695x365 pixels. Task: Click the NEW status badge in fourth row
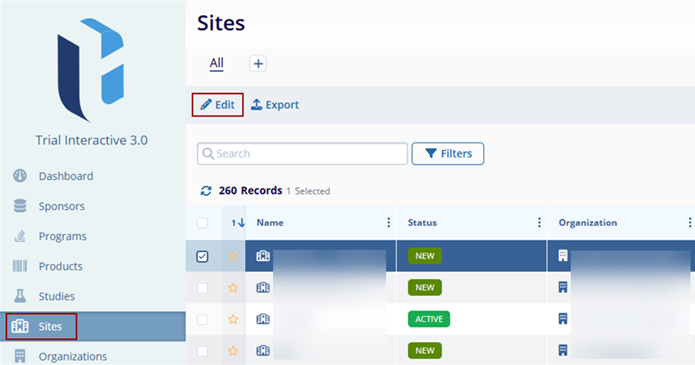[x=425, y=350]
